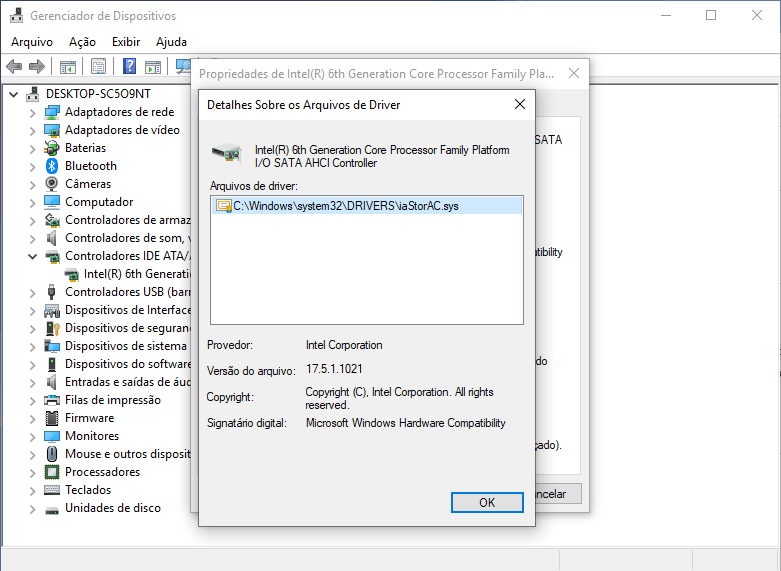Image resolution: width=781 pixels, height=571 pixels.
Task: Expand the Baterias node
Action: coord(32,149)
